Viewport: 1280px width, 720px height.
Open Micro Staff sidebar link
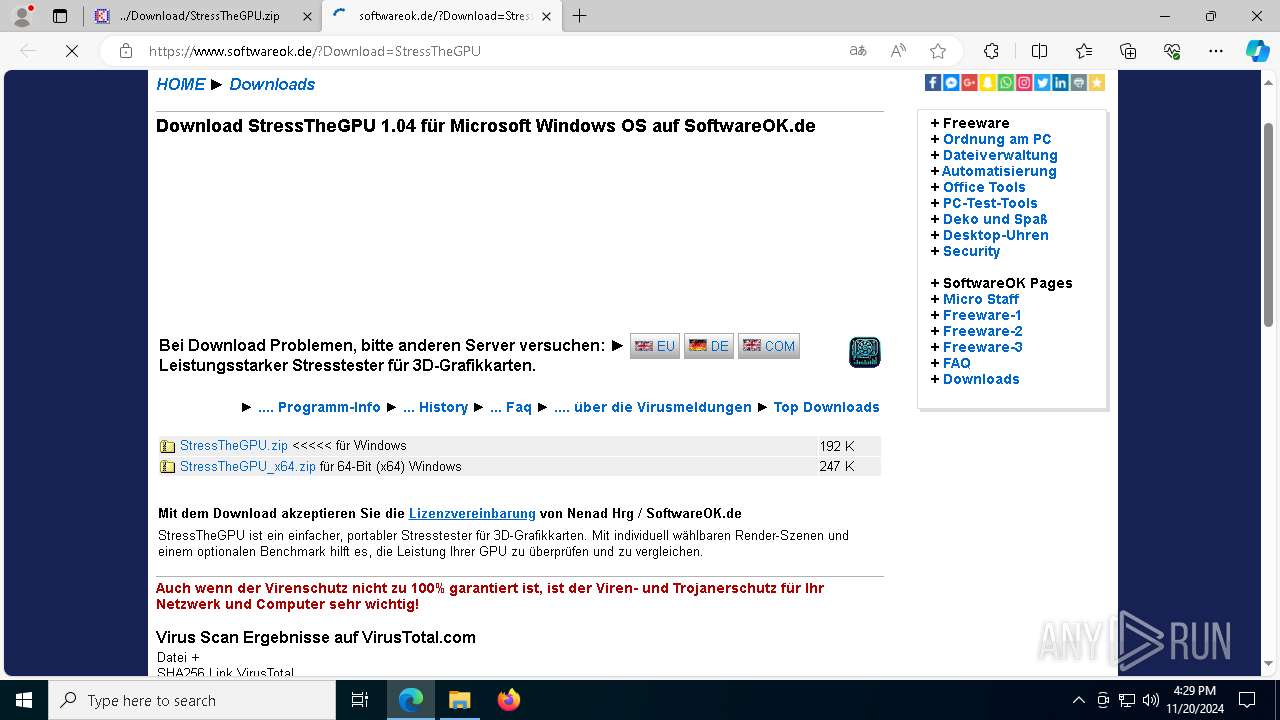pyautogui.click(x=981, y=299)
